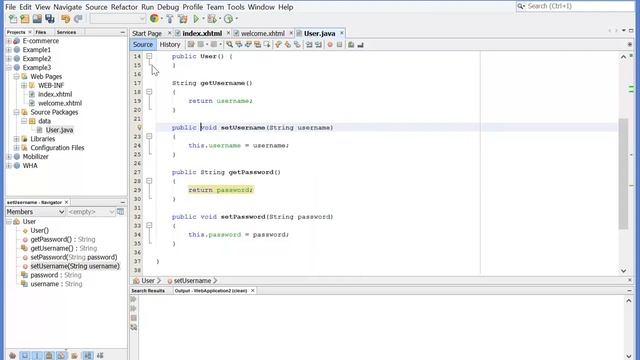
Task: Click the Undo toolbar icon
Action: (x=65, y=19)
